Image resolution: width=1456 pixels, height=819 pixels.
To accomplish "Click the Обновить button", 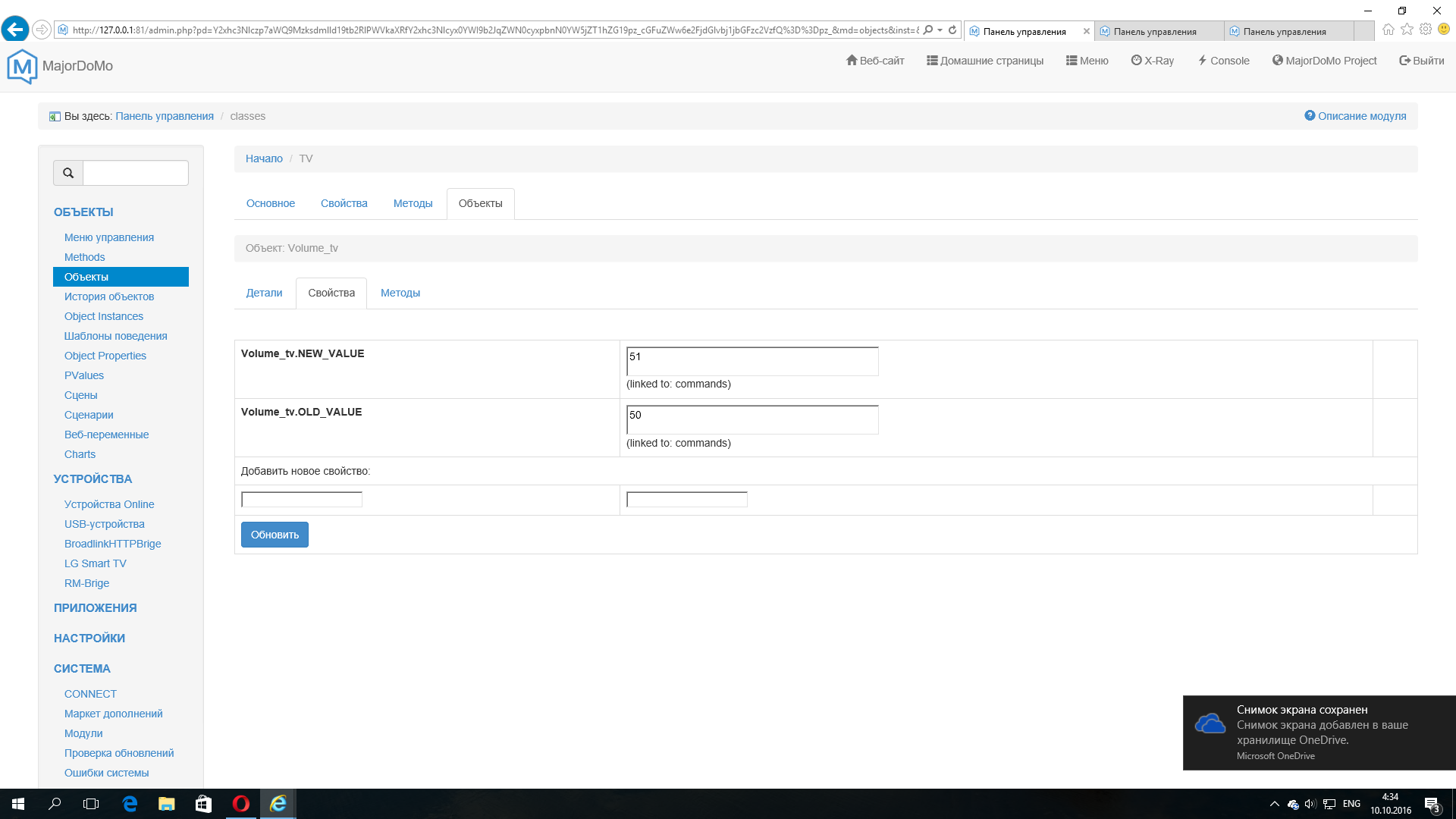I will [x=275, y=535].
